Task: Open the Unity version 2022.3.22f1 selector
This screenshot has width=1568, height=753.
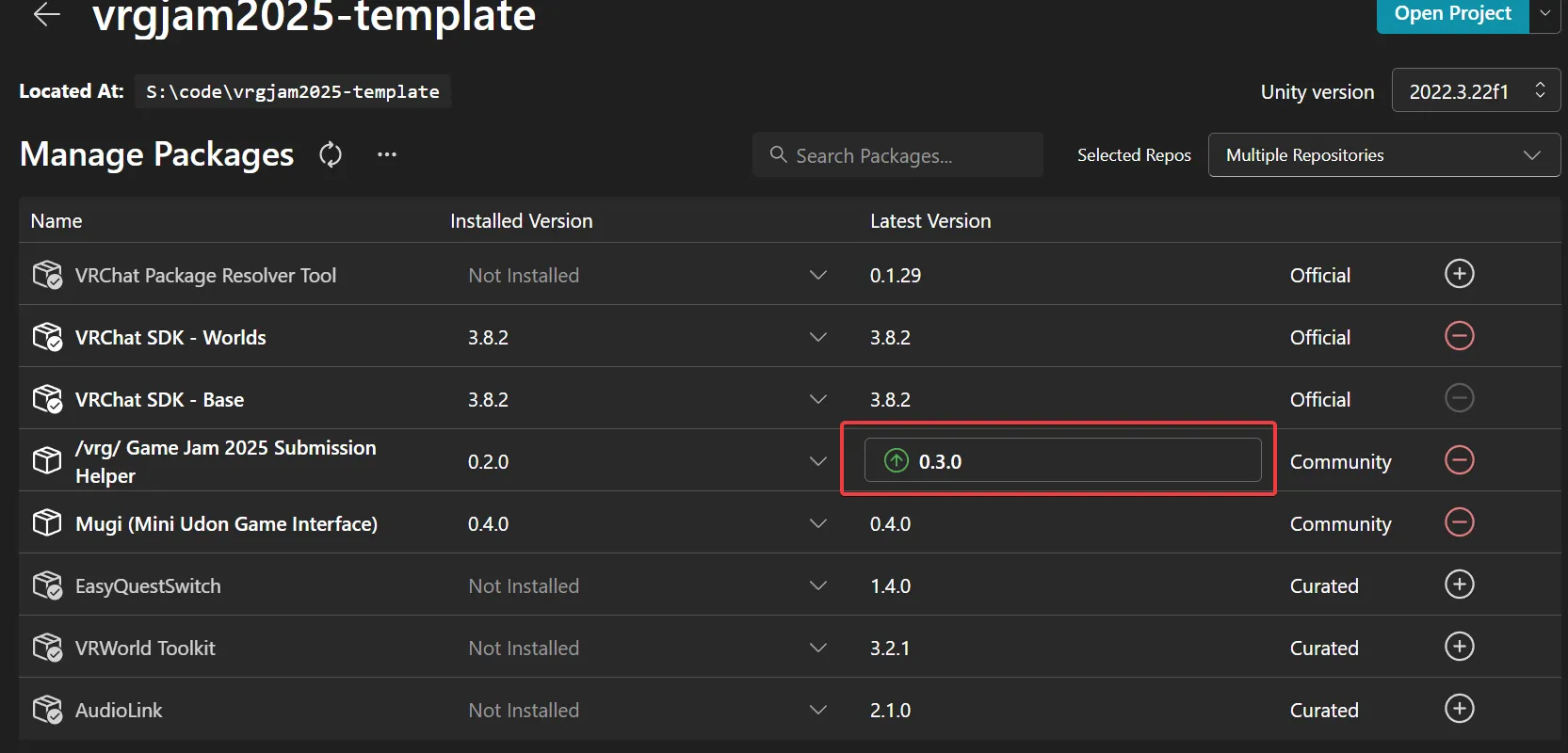Action: (1476, 91)
